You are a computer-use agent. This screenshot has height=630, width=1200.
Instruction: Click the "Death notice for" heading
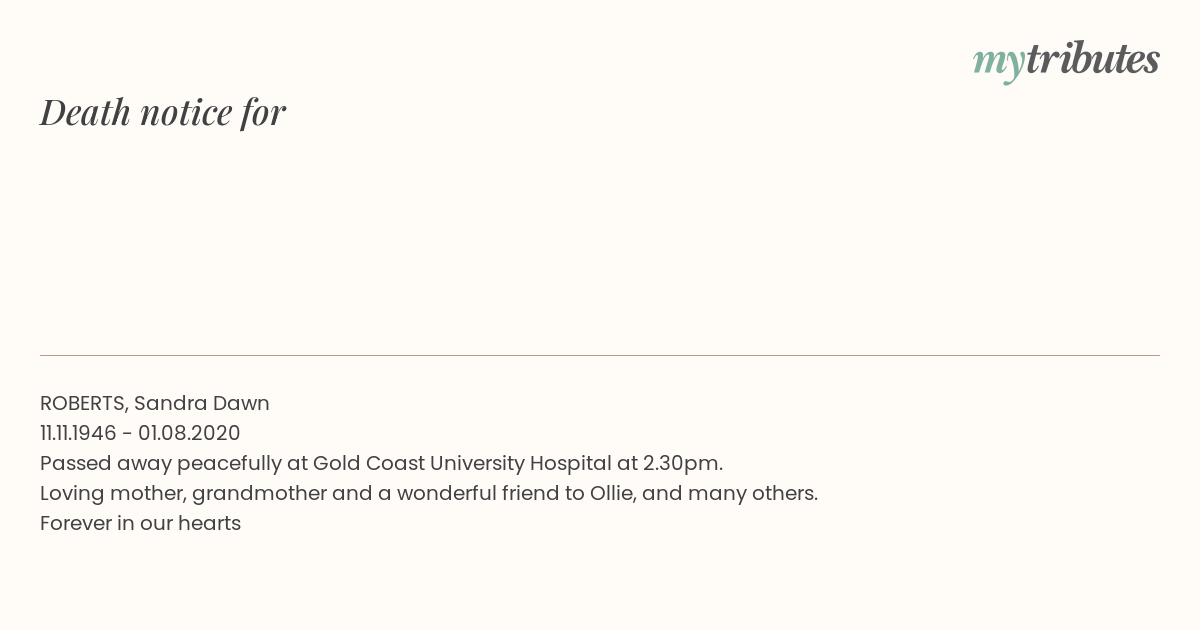click(x=163, y=112)
